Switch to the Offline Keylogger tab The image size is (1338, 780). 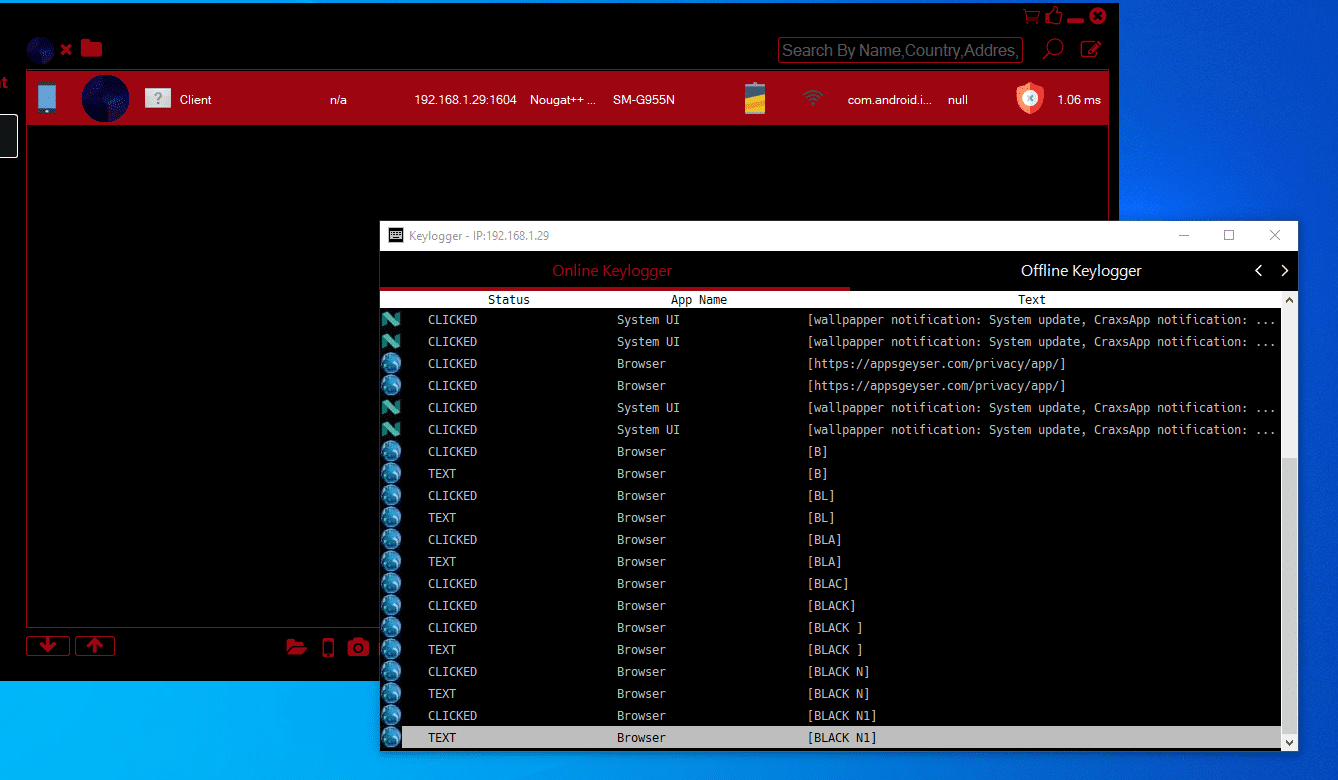click(1080, 271)
